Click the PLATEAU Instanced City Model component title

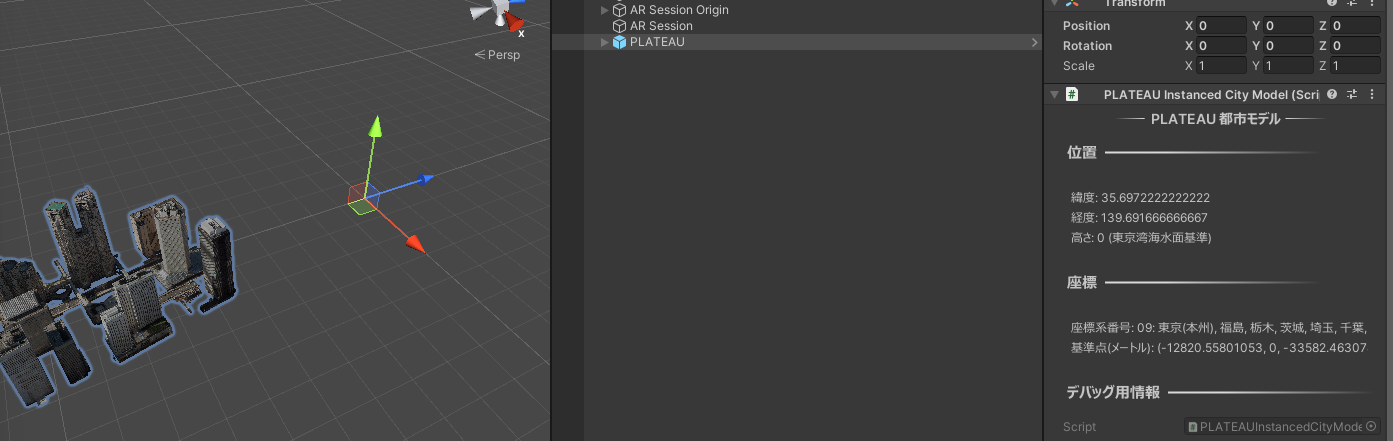point(1212,95)
